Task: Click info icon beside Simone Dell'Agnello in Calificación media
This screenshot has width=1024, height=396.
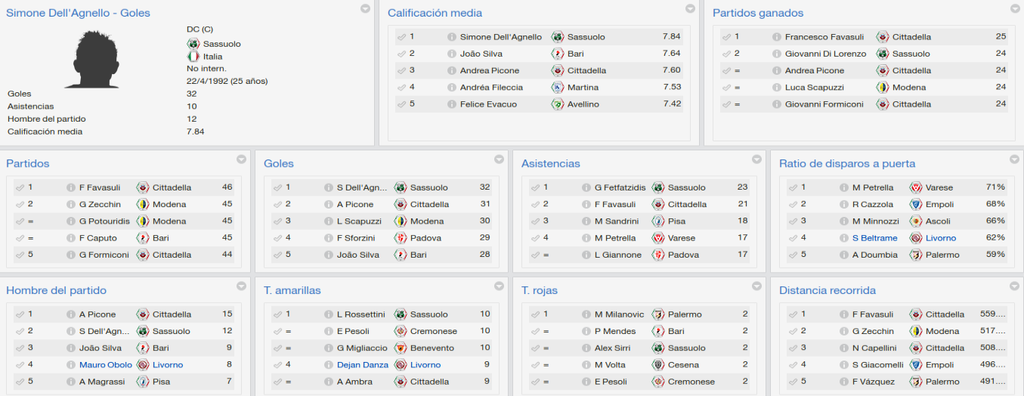Action: (451, 37)
